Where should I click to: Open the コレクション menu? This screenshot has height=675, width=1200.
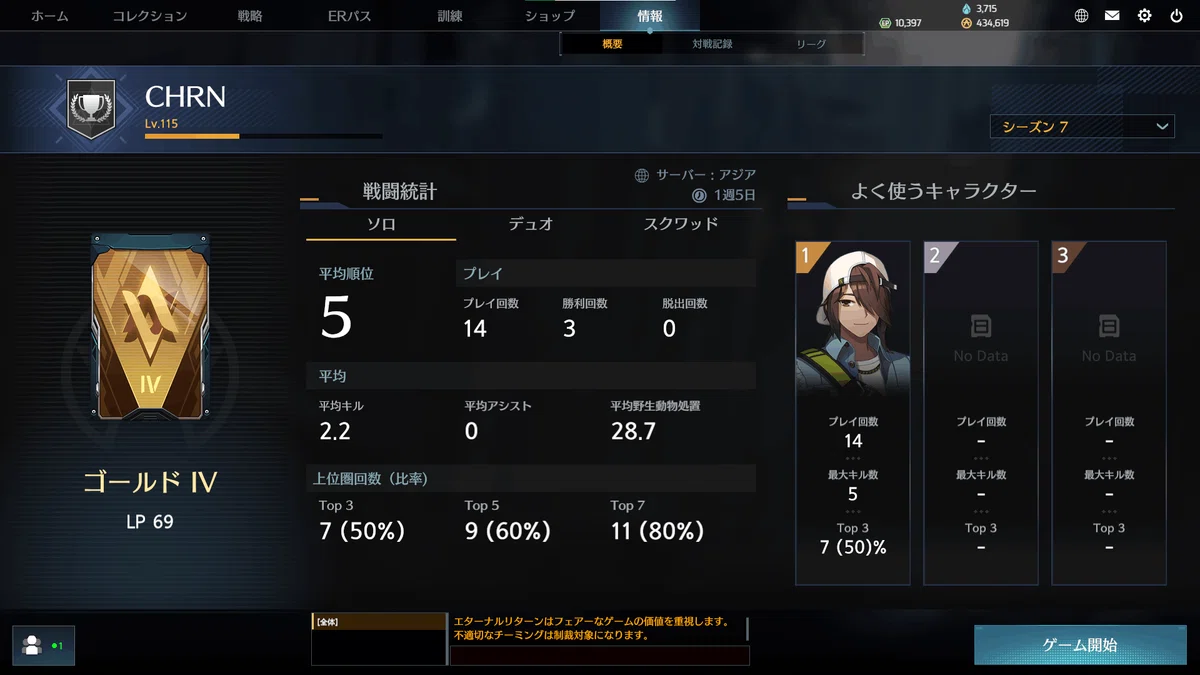[x=150, y=16]
